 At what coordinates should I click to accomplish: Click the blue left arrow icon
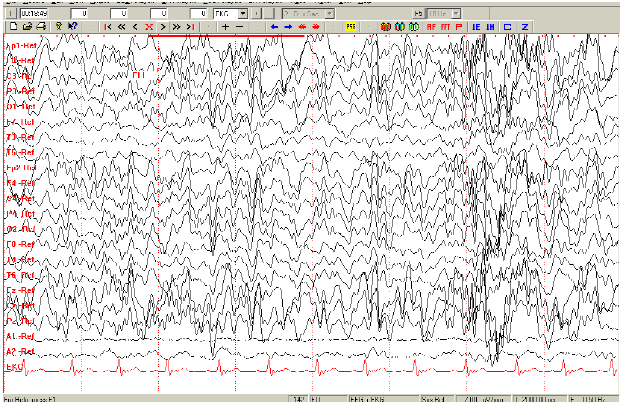(274, 27)
